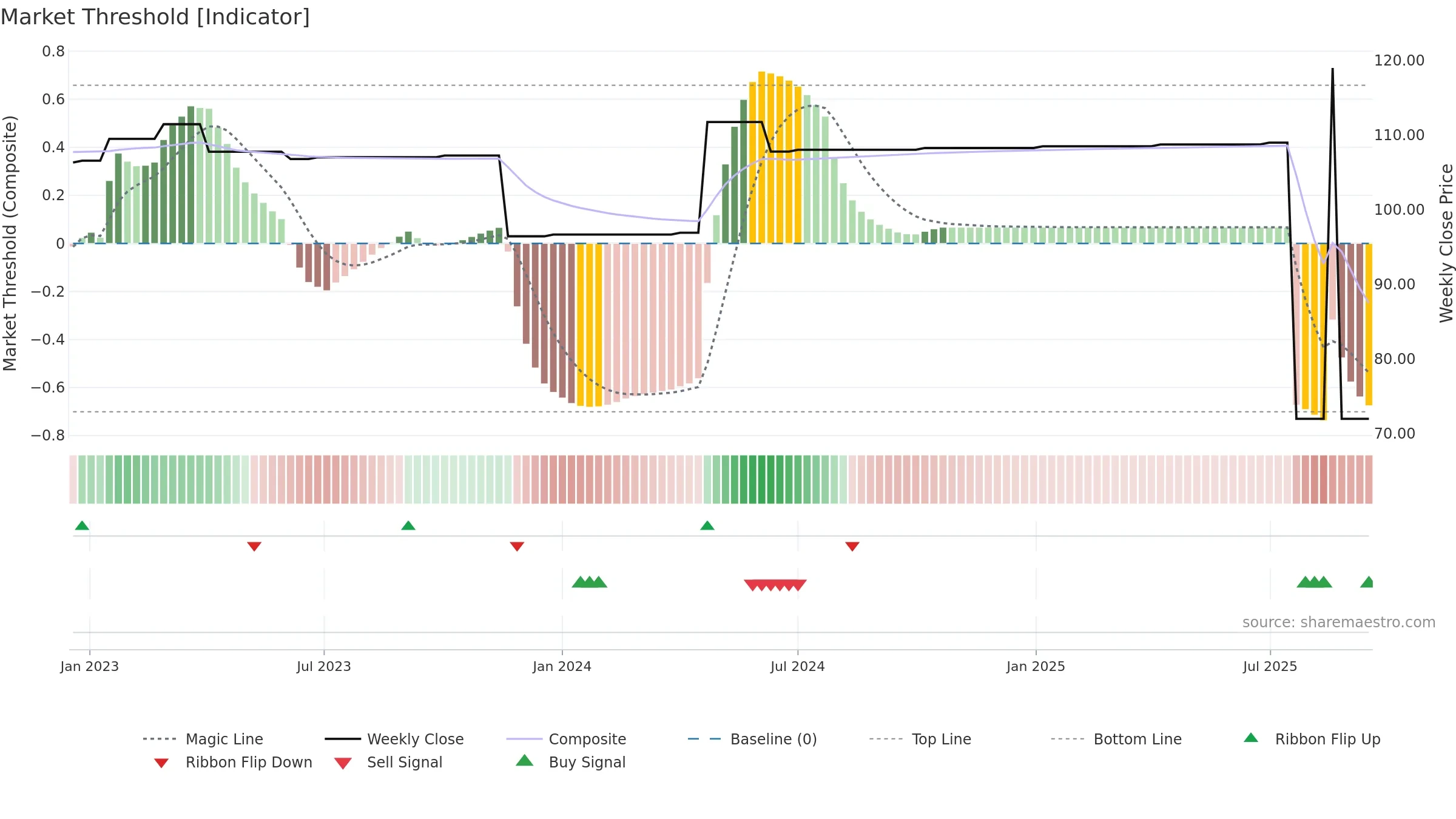Click the red Sell Signal legend triangle
Viewport: 1456px width, 819px height.
tap(343, 763)
